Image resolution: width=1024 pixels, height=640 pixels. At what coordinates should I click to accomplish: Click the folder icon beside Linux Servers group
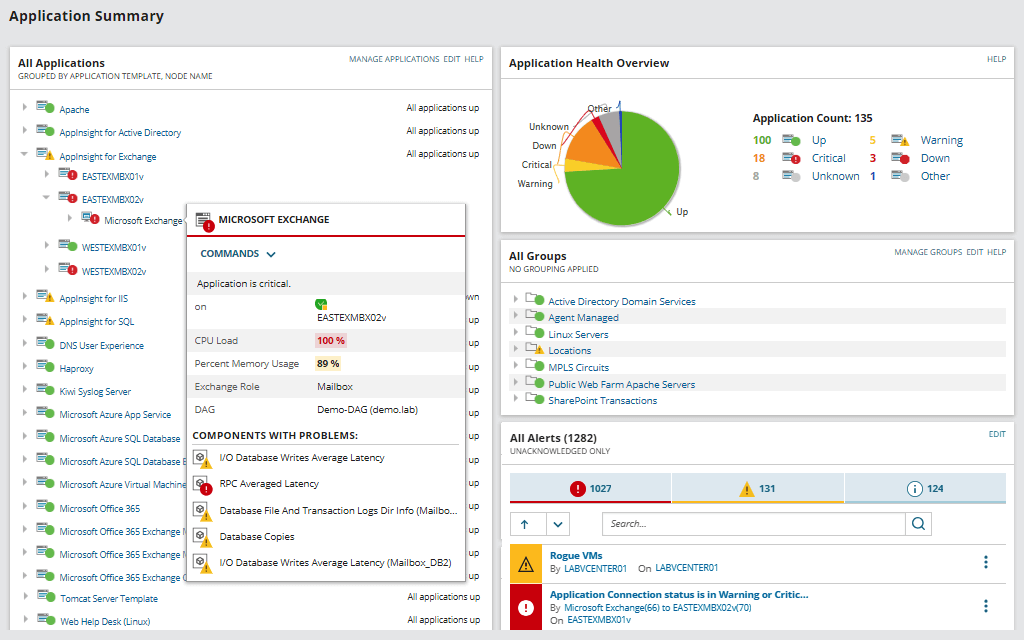tap(532, 334)
